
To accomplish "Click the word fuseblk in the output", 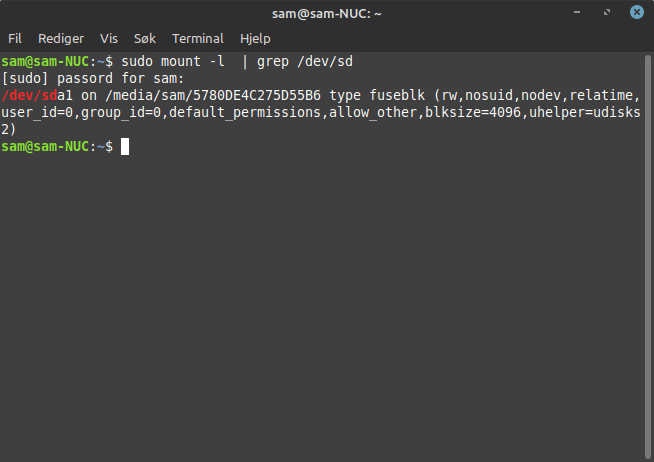I will click(x=397, y=95).
